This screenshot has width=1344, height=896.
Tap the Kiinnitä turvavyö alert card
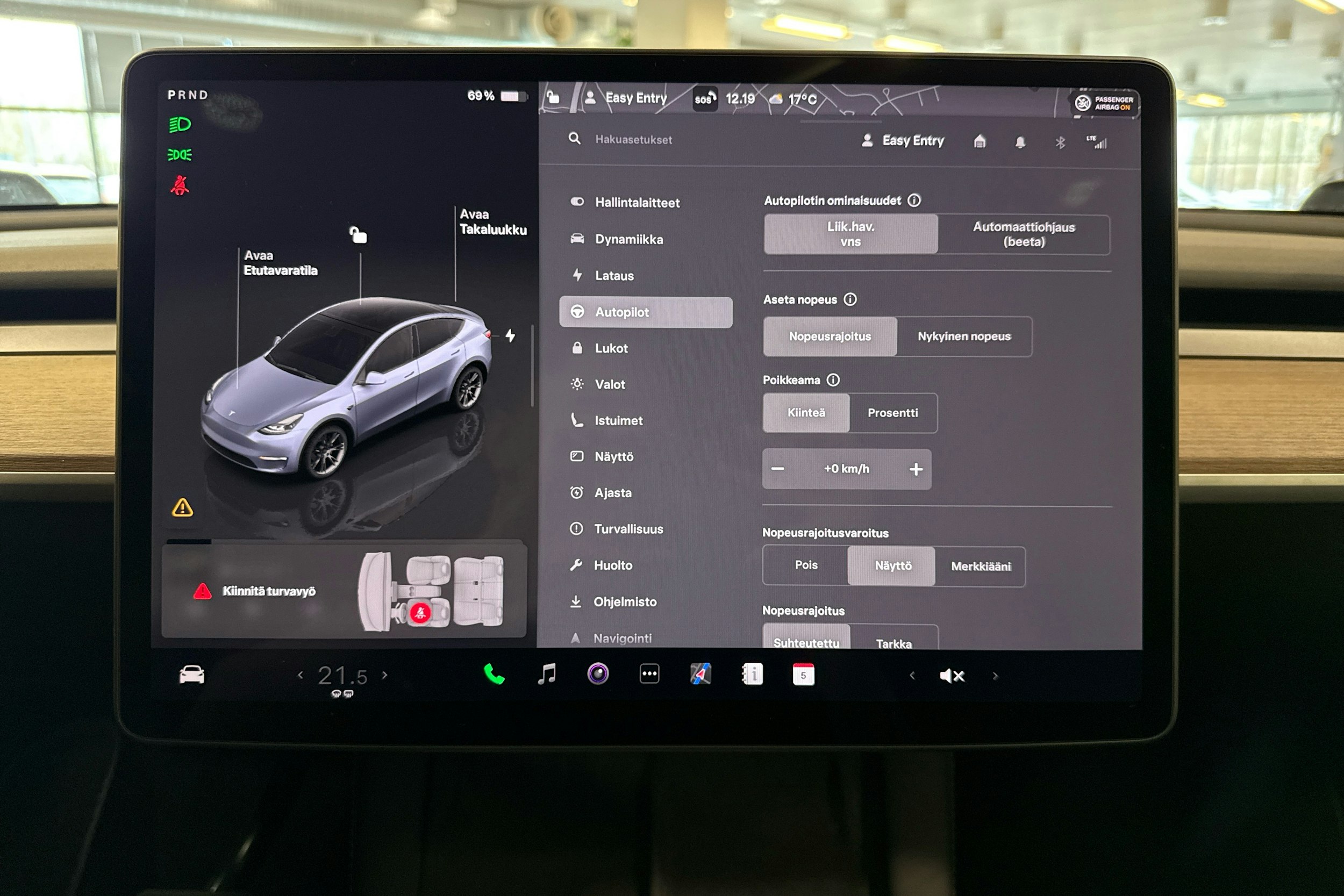tap(344, 591)
